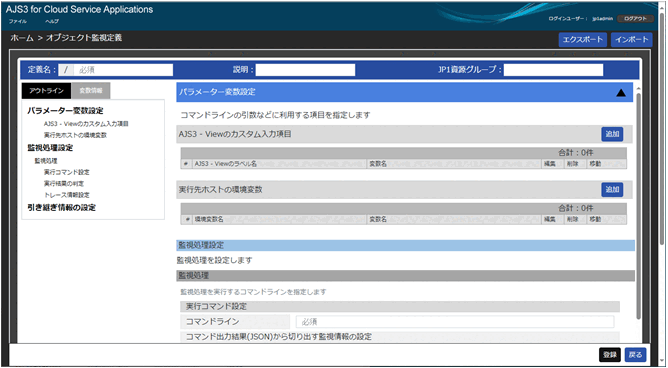Click 追加 for 実行先ホストの環境変数
Image resolution: width=668 pixels, height=368 pixels.
click(612, 190)
